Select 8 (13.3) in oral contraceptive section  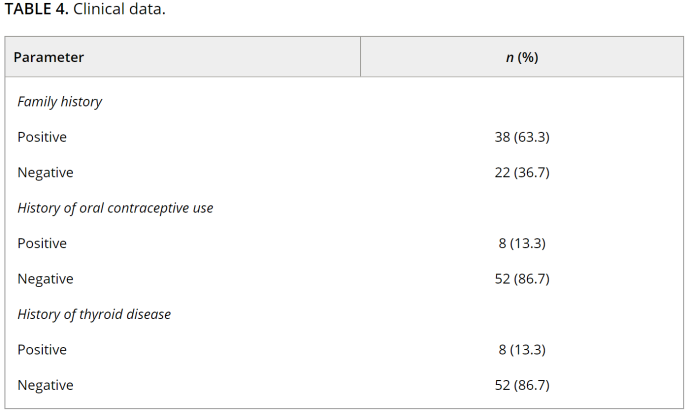(522, 243)
